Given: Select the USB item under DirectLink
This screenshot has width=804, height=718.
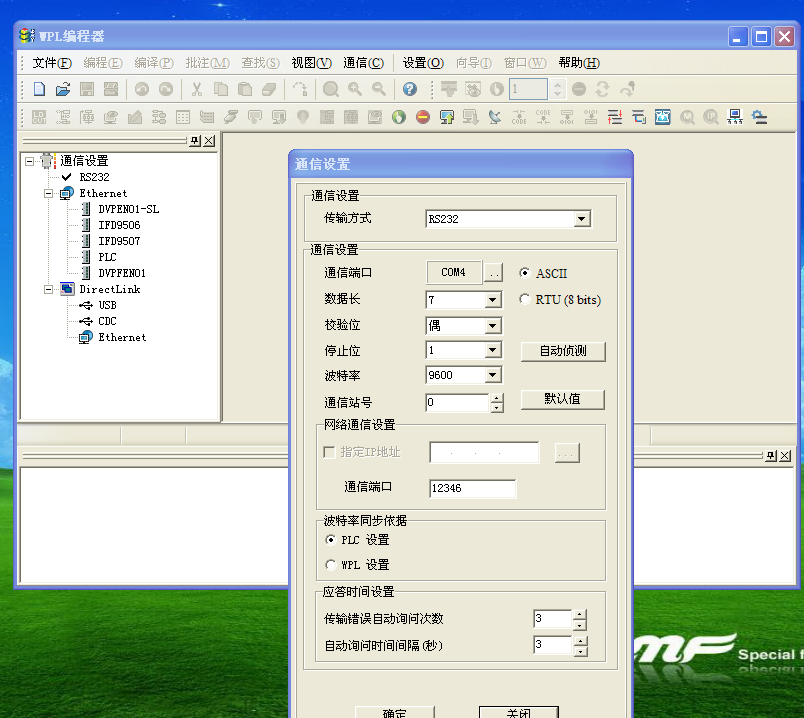Looking at the screenshot, I should [107, 305].
